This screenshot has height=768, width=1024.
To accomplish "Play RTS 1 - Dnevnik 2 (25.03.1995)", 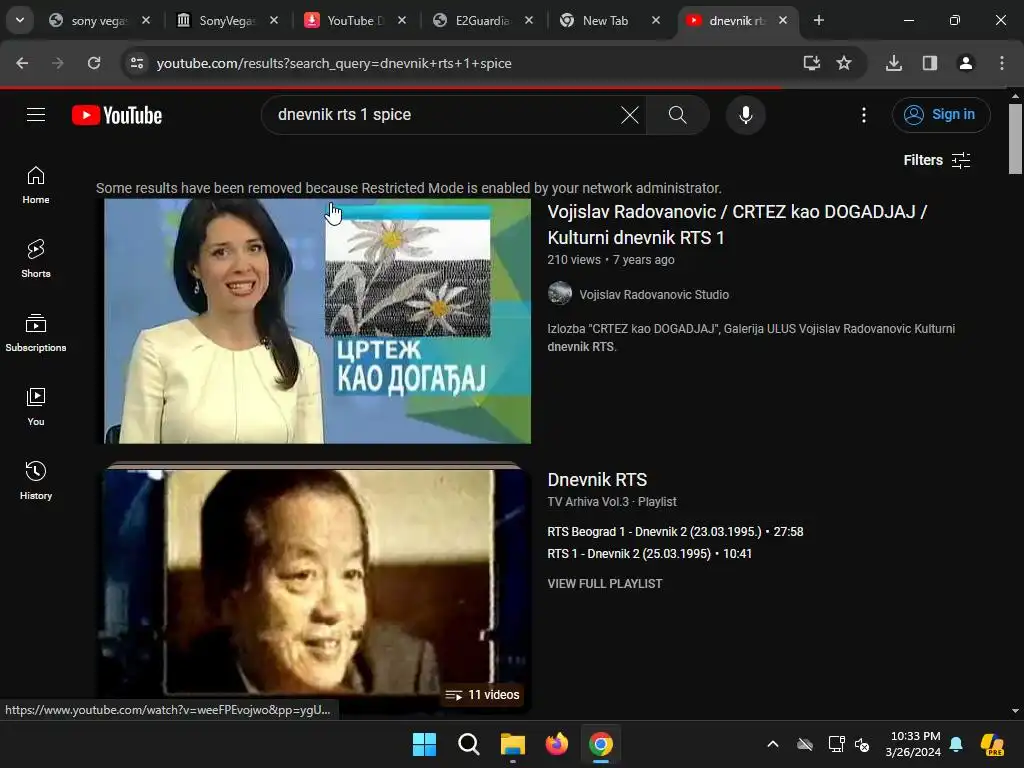I will pos(649,554).
